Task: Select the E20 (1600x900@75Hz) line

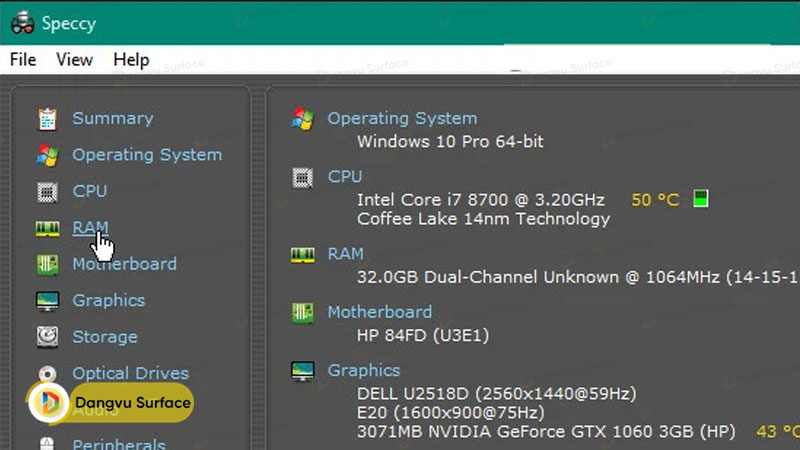Action: [x=451, y=413]
